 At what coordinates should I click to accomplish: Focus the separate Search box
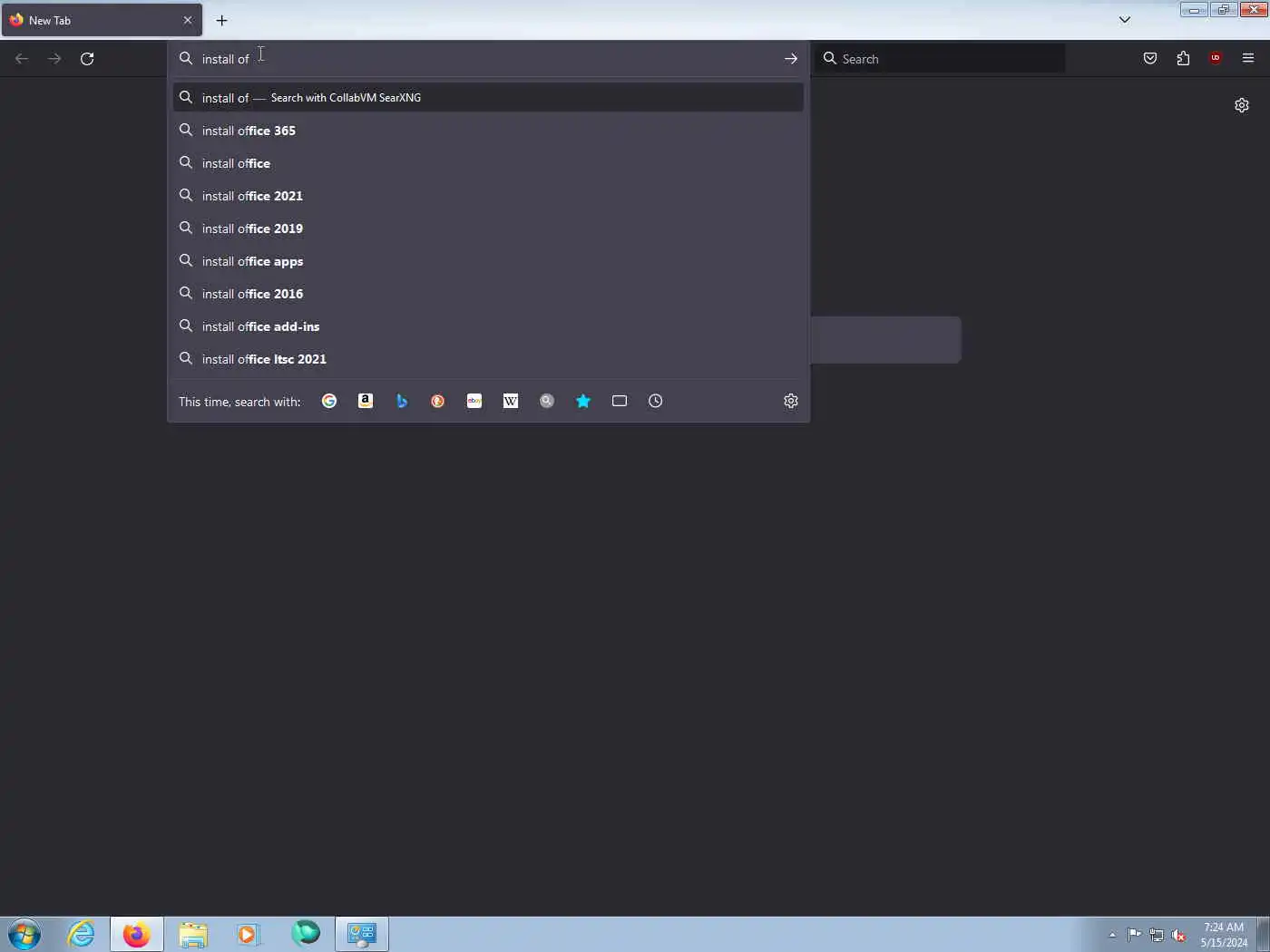coord(940,59)
